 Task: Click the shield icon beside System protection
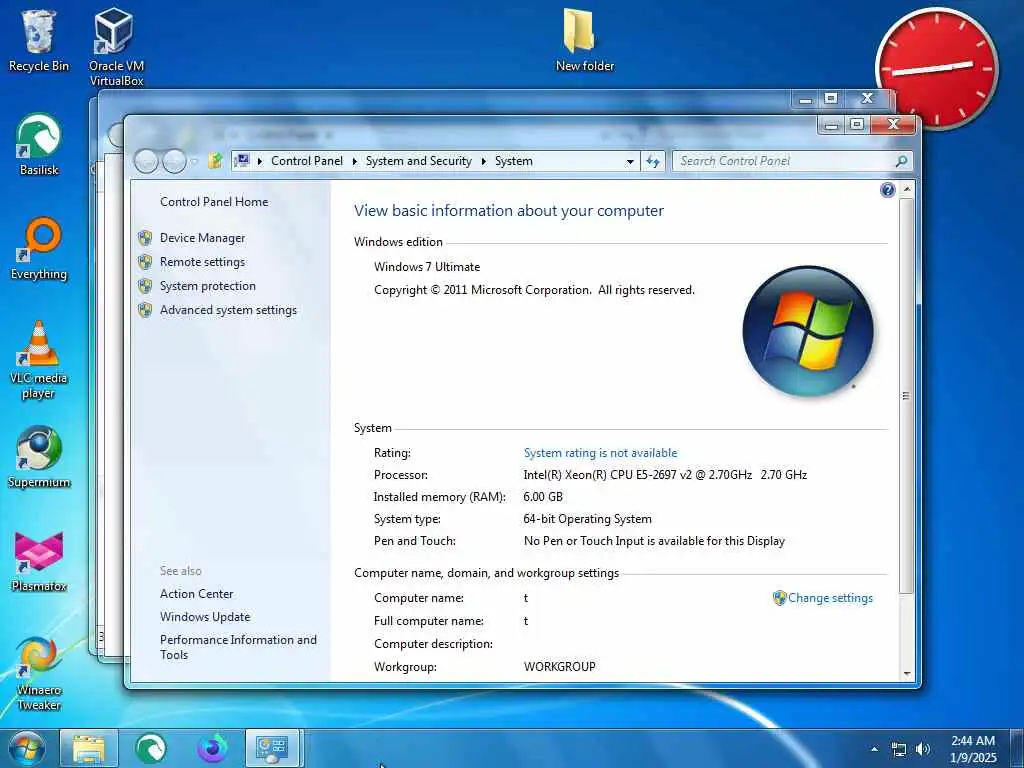click(x=145, y=287)
